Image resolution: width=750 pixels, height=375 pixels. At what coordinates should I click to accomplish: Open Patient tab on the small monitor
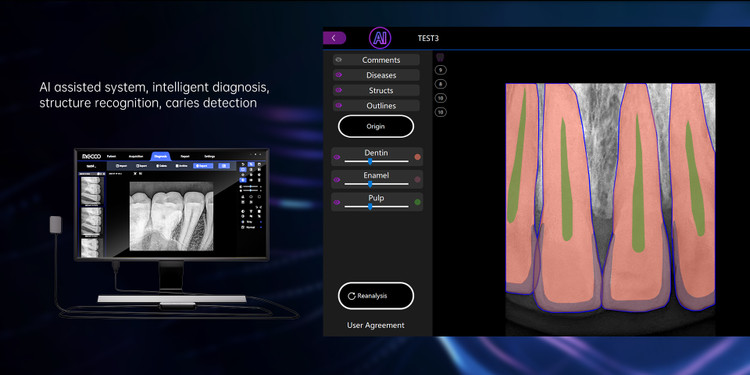click(x=111, y=156)
